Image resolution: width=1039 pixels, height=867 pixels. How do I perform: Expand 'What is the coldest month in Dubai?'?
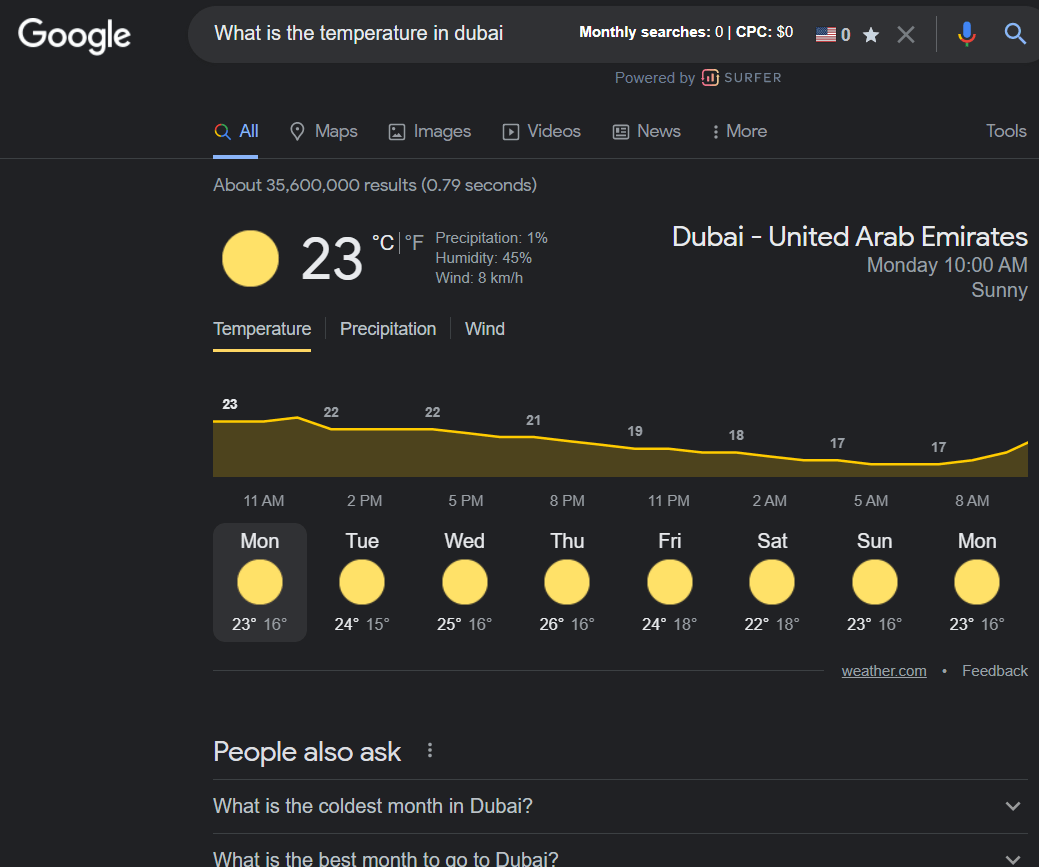[x=1012, y=806]
